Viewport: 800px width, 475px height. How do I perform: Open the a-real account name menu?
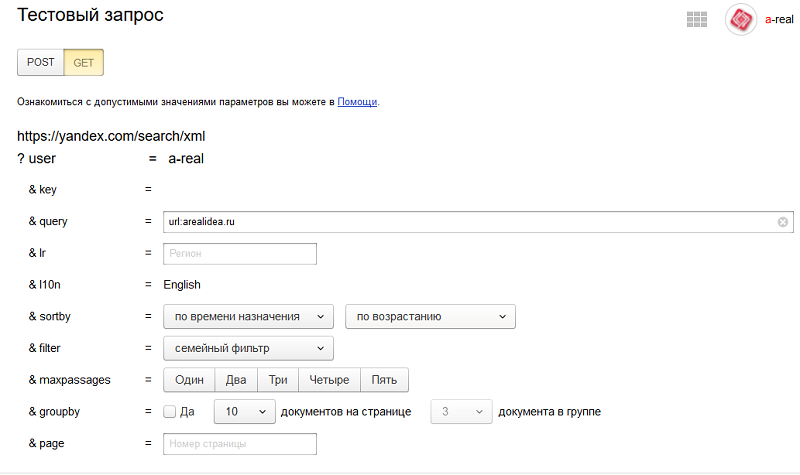[x=779, y=19]
